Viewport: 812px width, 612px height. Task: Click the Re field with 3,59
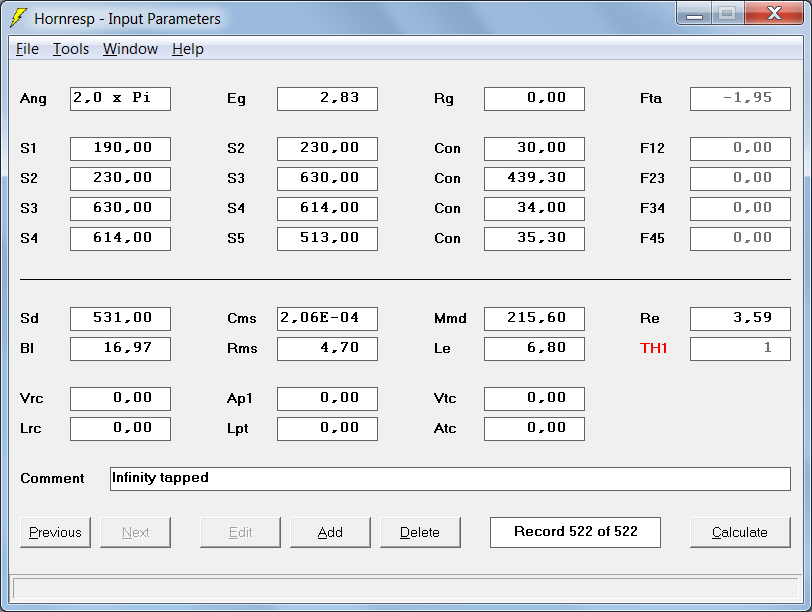[x=741, y=319]
